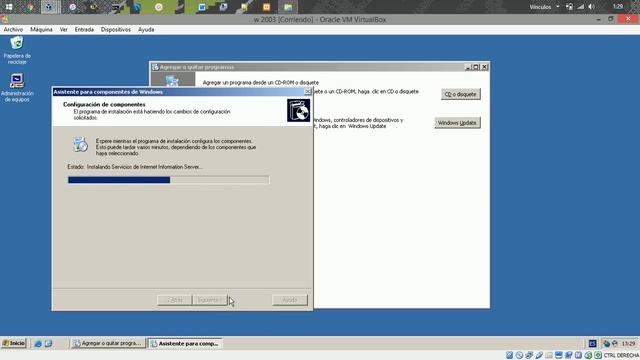
Task: Click the CTRL DERECHA host key indicator
Action: (x=621, y=356)
